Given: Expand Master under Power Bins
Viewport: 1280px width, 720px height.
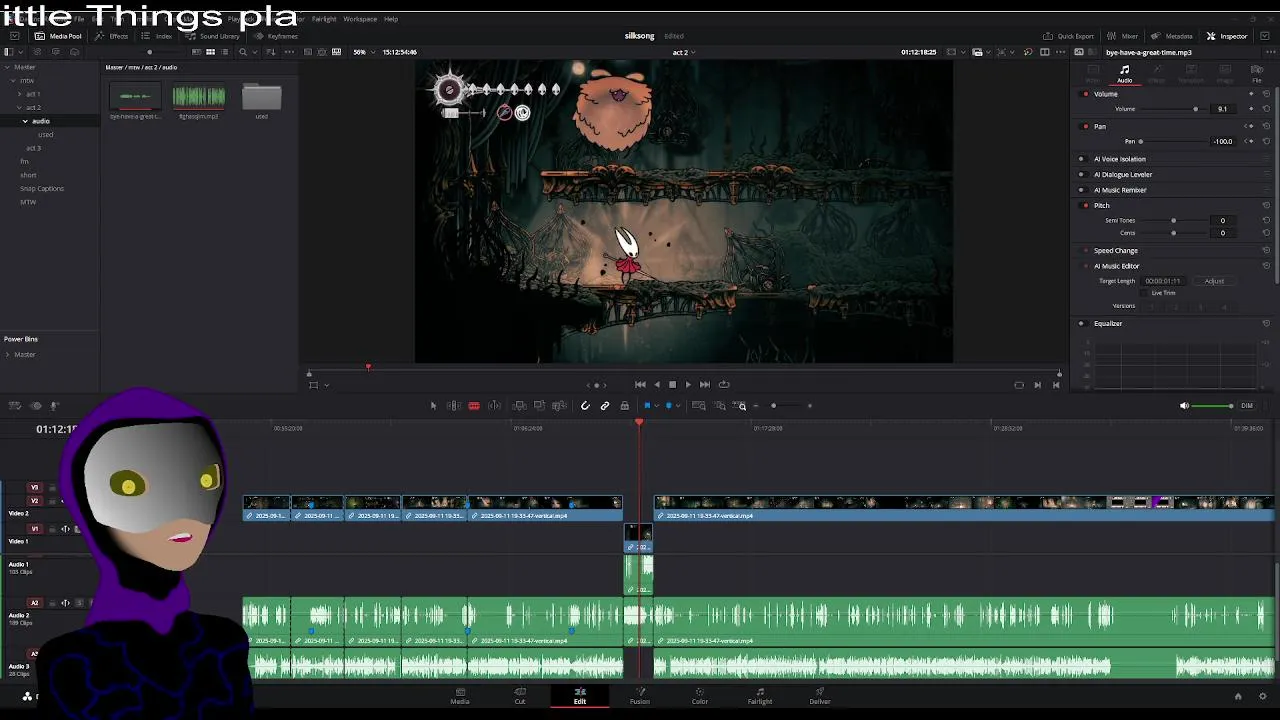Looking at the screenshot, I should [x=8, y=354].
